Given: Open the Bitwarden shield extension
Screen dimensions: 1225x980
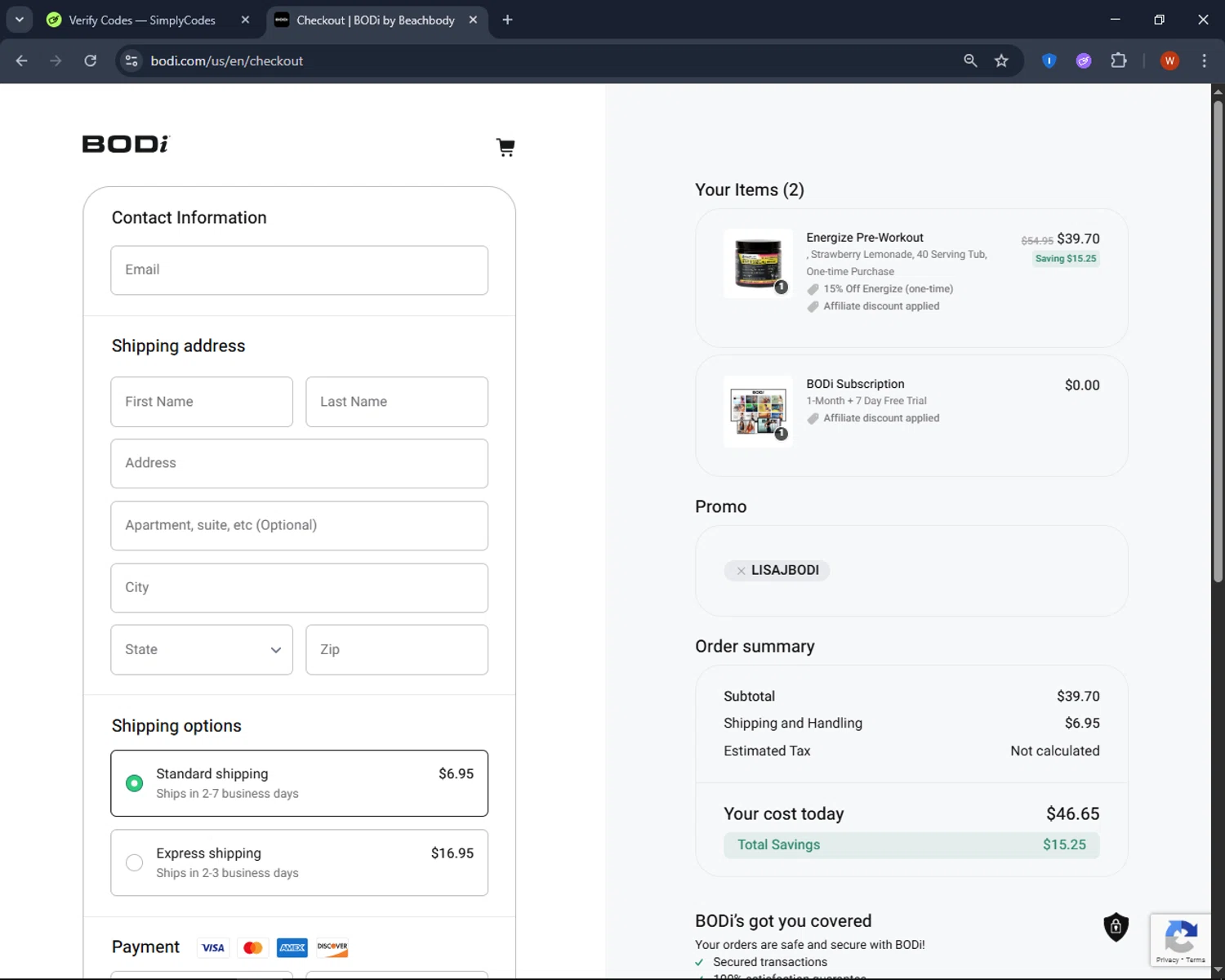Looking at the screenshot, I should click(1049, 60).
